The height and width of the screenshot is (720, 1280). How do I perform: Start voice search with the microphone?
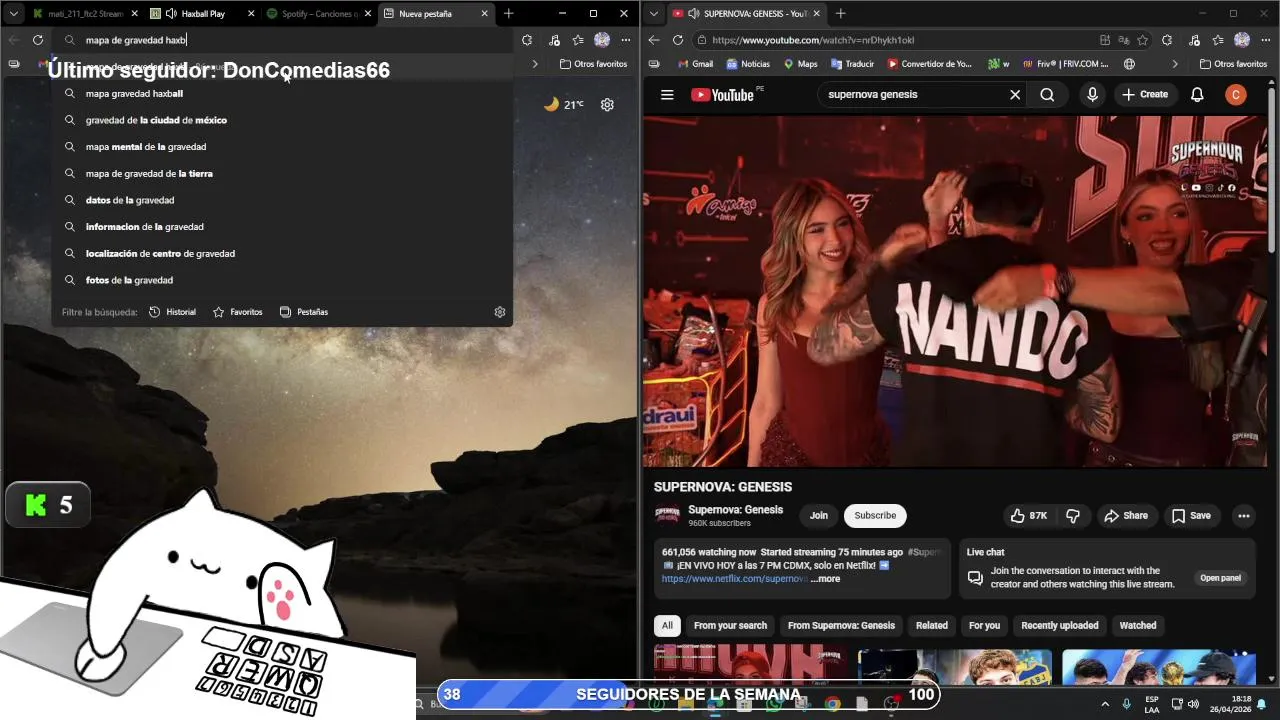tap(1092, 95)
